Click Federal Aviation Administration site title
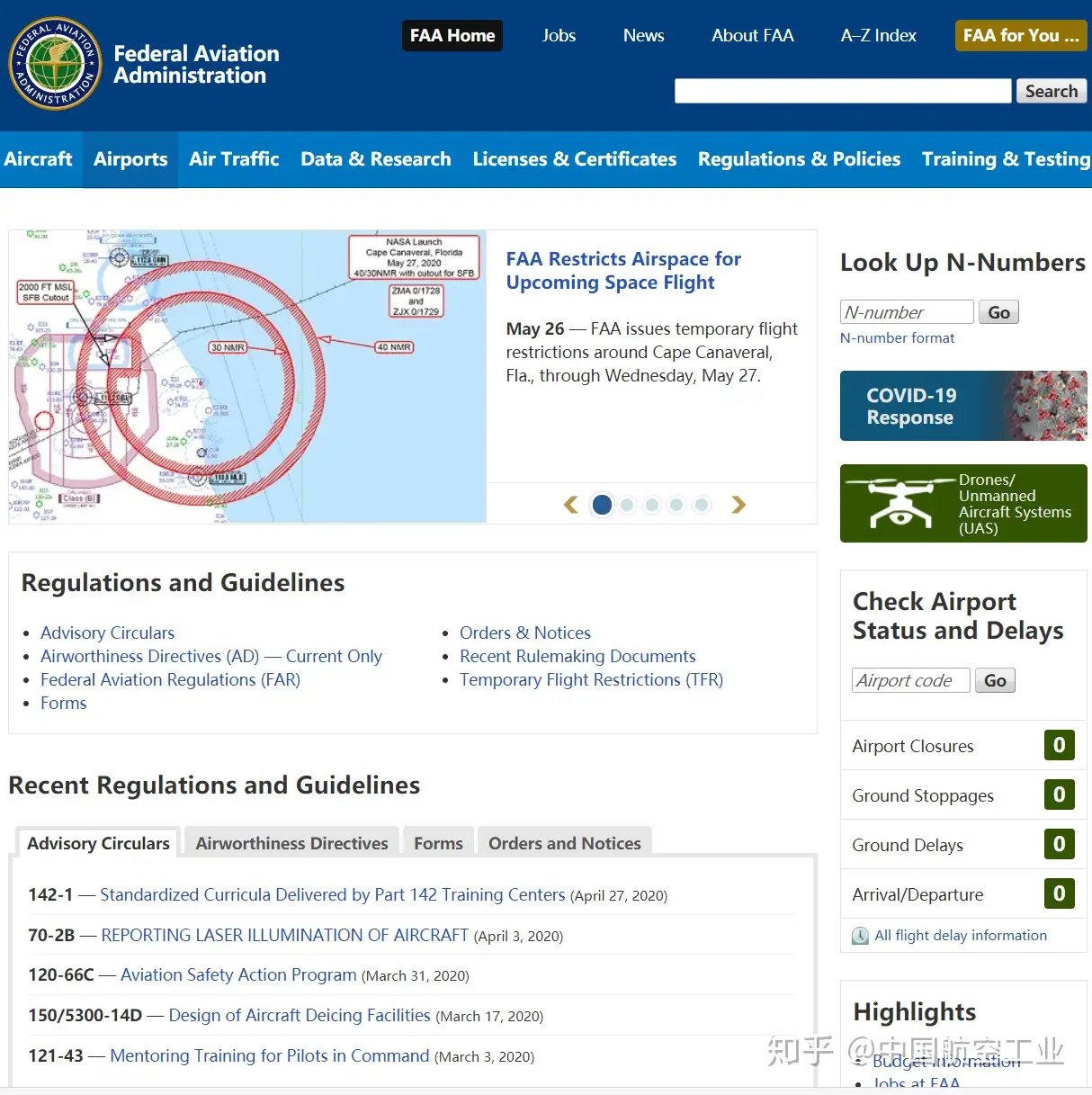 point(196,65)
